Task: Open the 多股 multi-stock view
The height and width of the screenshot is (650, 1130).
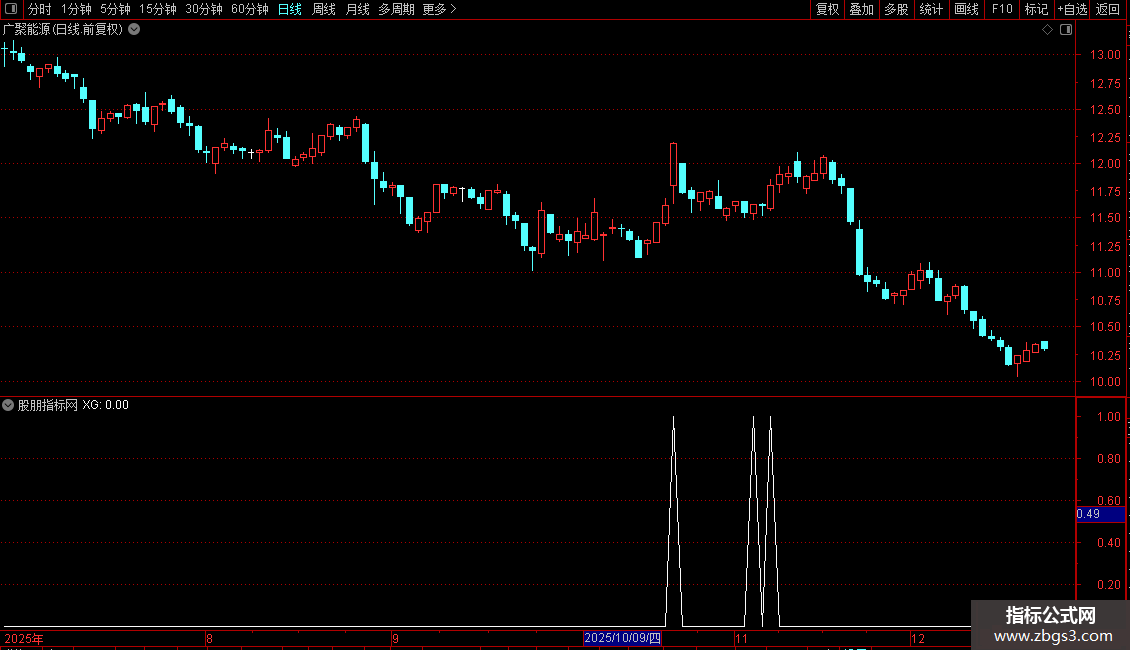Action: pyautogui.click(x=897, y=9)
